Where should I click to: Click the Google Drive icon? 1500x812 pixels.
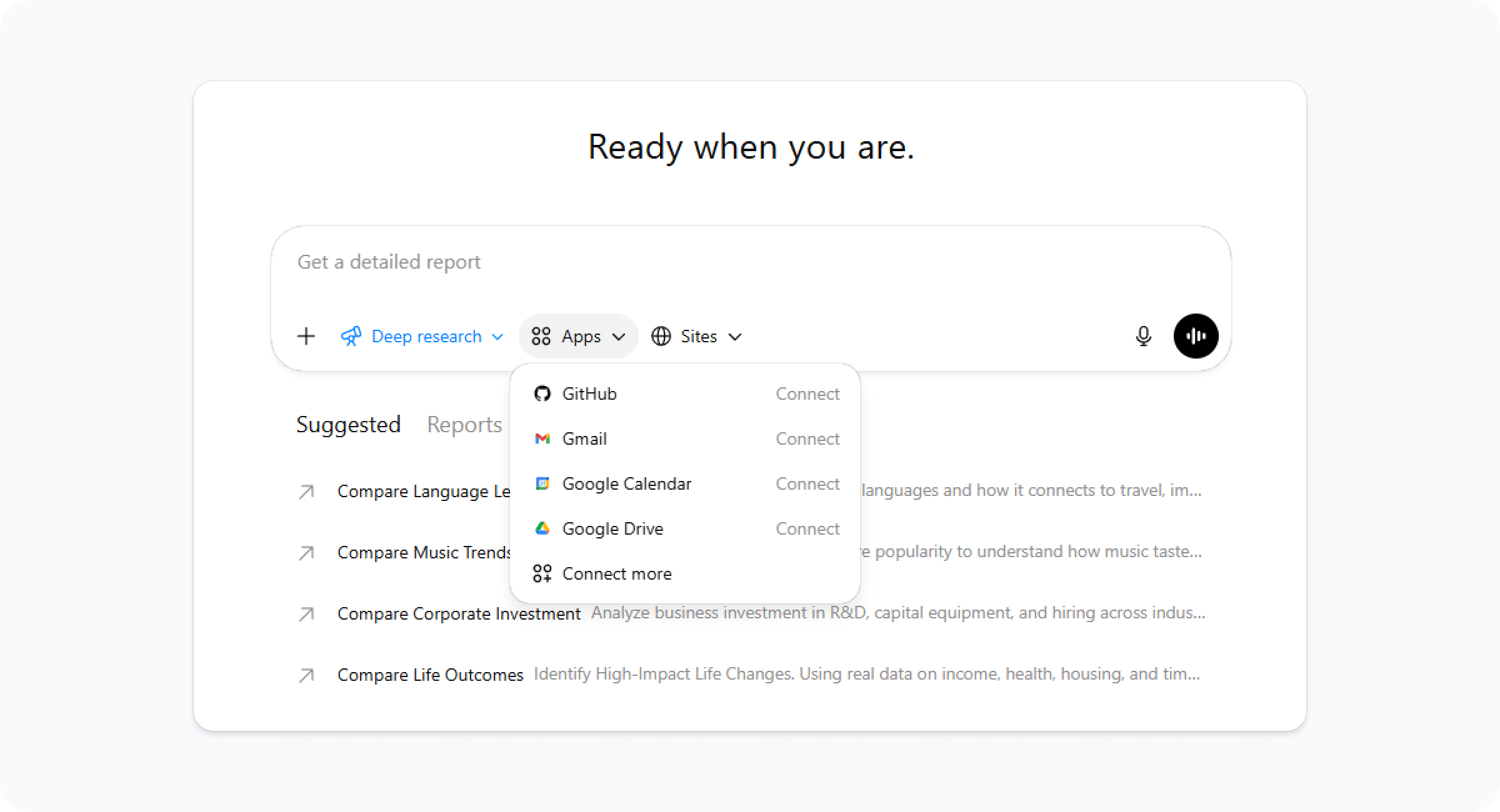click(542, 528)
